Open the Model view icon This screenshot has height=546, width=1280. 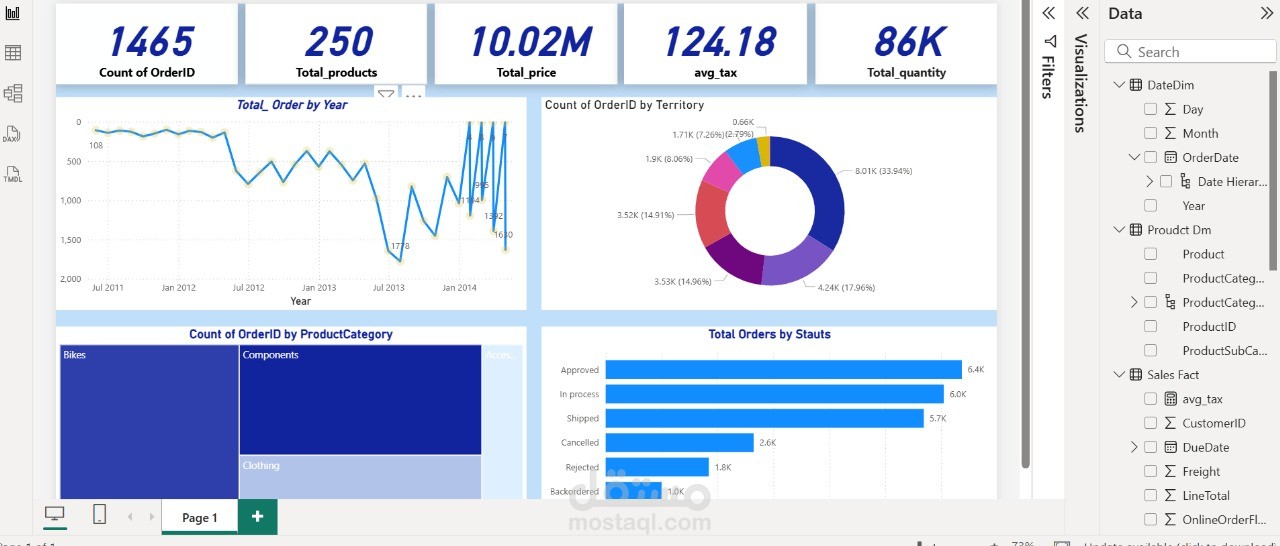[13, 93]
